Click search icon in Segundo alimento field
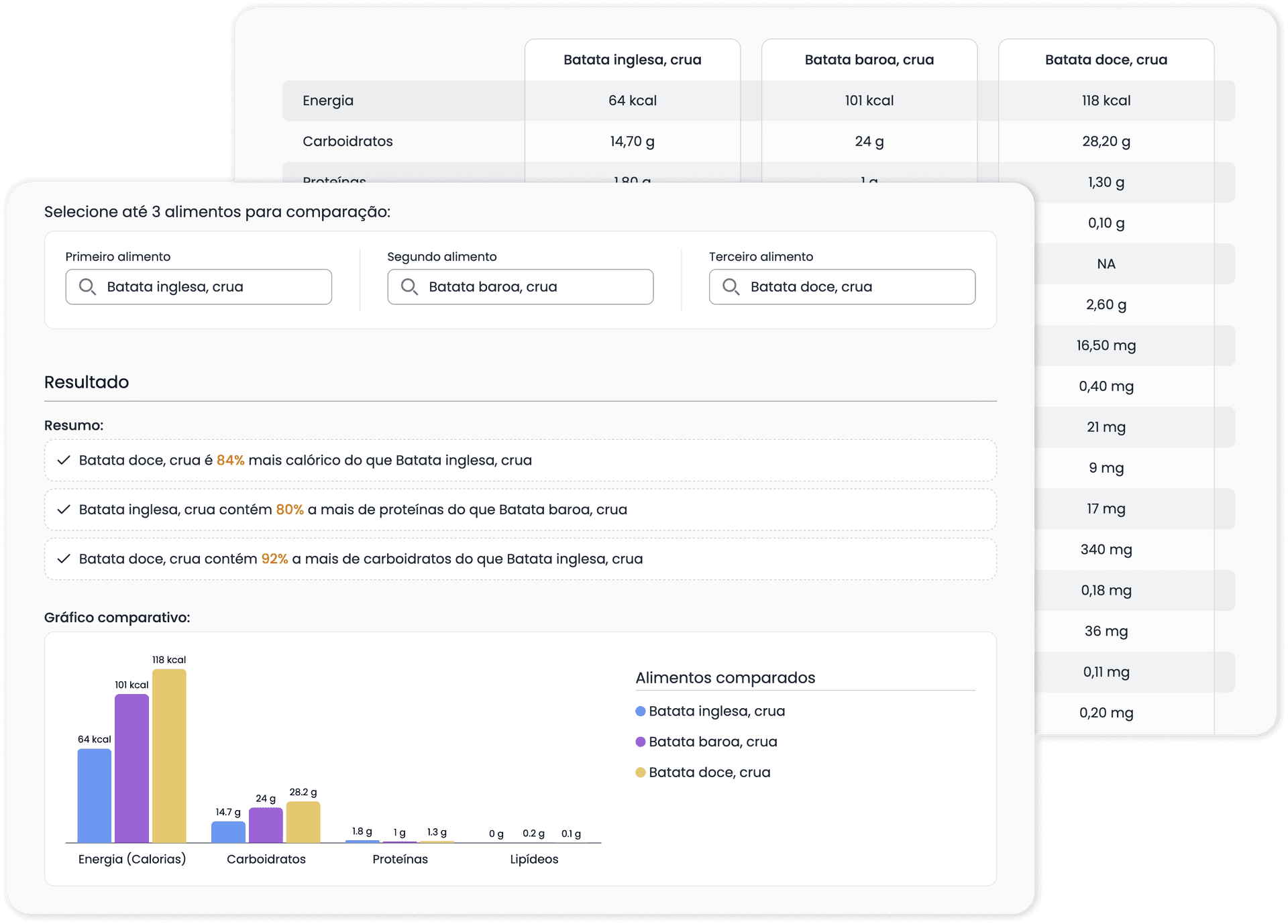 pos(409,287)
